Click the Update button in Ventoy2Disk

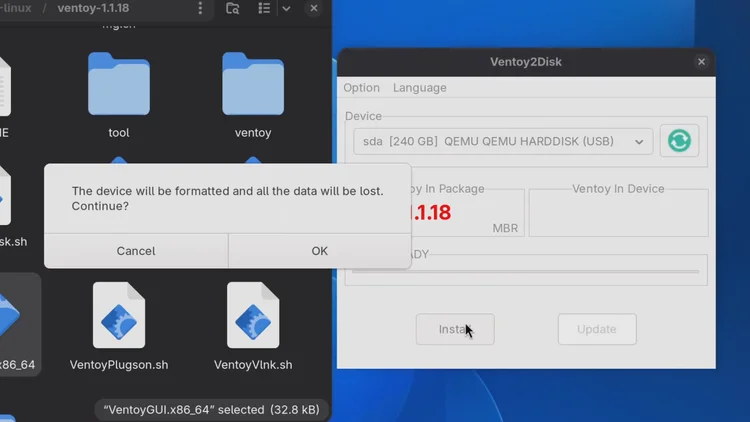coord(597,329)
